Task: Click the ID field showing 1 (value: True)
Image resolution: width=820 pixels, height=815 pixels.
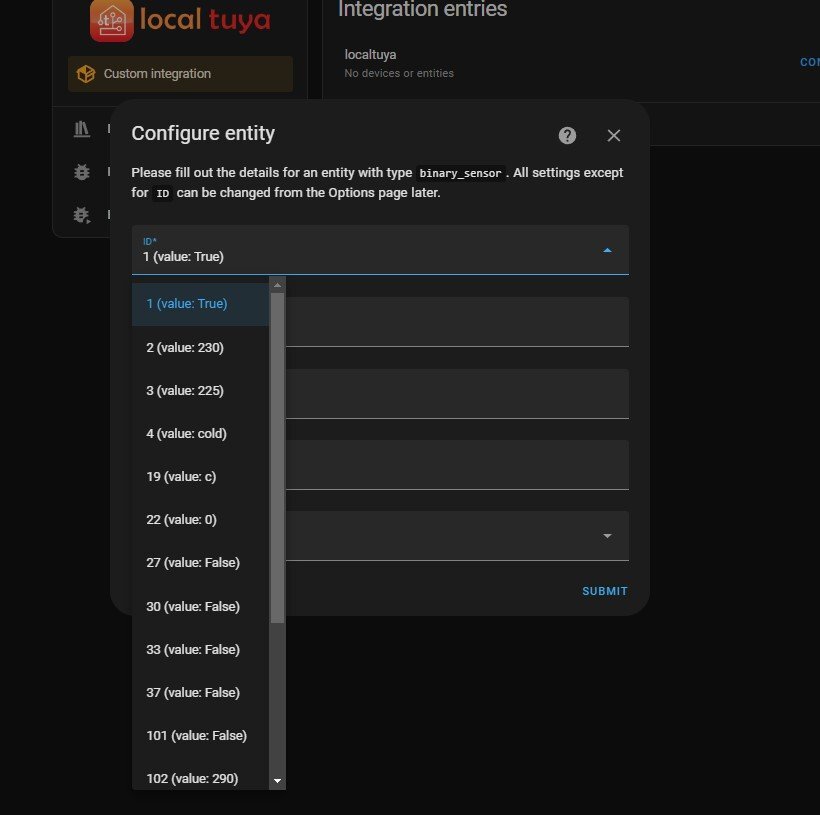Action: 380,250
